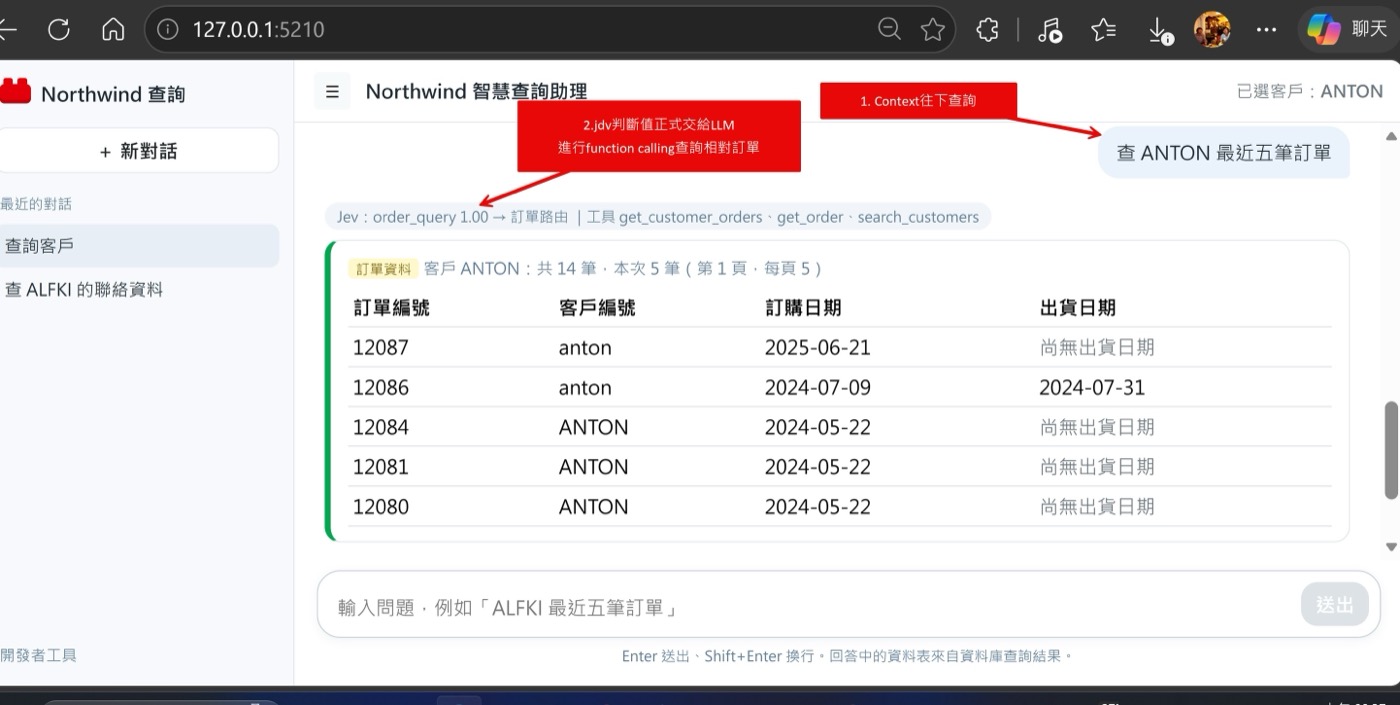Start a new chat with 新對話
This screenshot has height=705, width=1400.
pyautogui.click(x=139, y=151)
